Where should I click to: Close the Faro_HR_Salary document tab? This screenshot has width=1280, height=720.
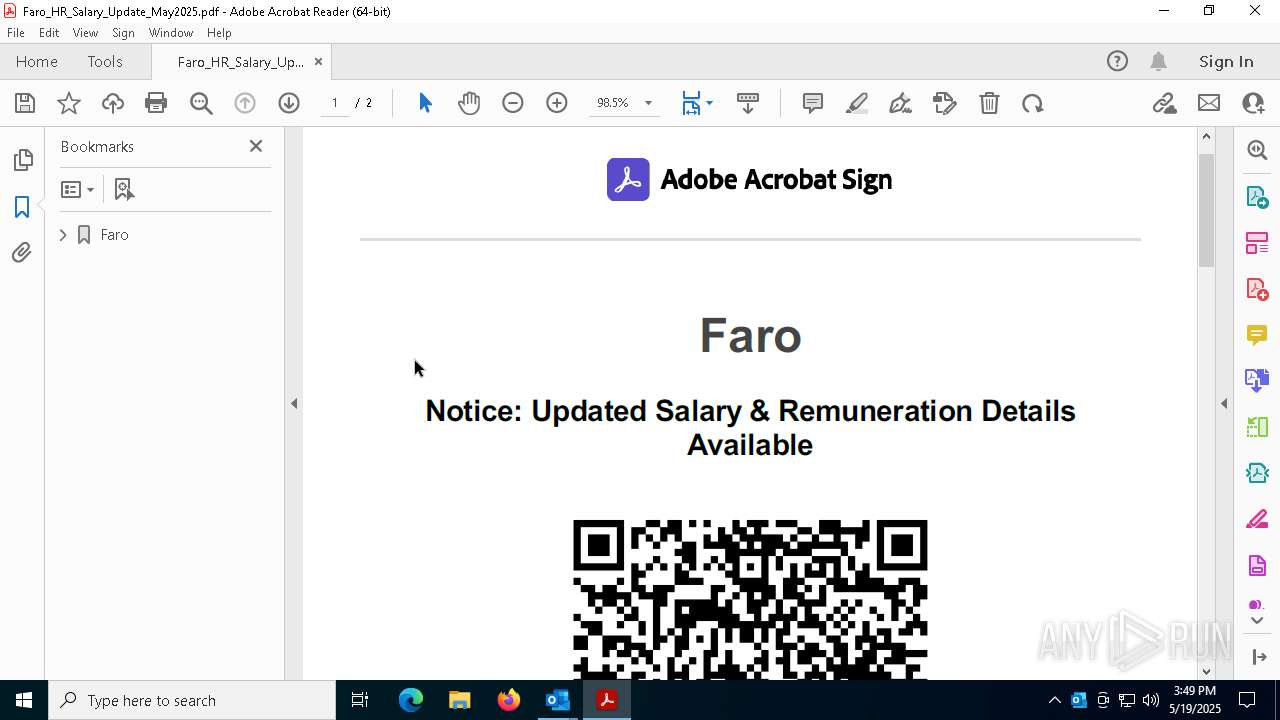(318, 62)
